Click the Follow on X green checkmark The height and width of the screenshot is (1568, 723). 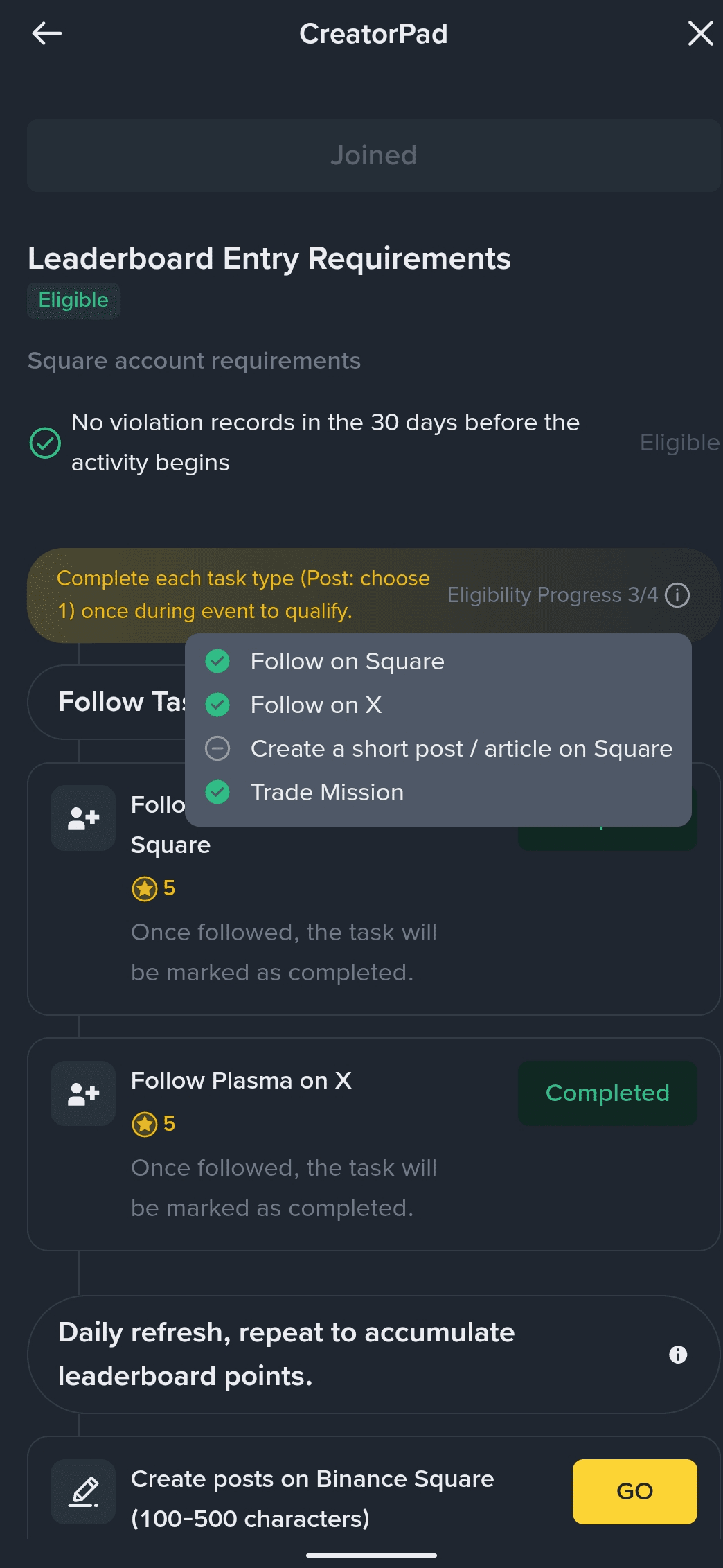[217, 705]
